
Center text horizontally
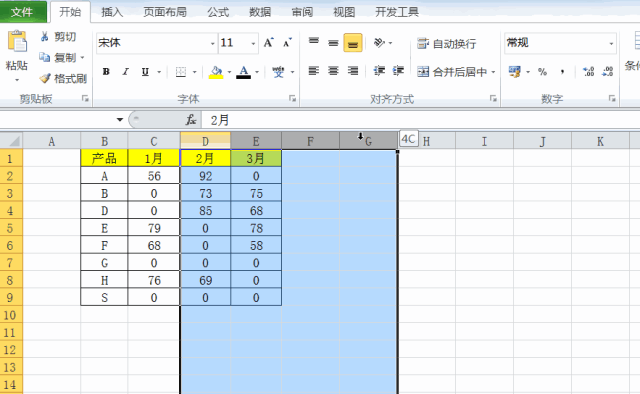[x=333, y=71]
